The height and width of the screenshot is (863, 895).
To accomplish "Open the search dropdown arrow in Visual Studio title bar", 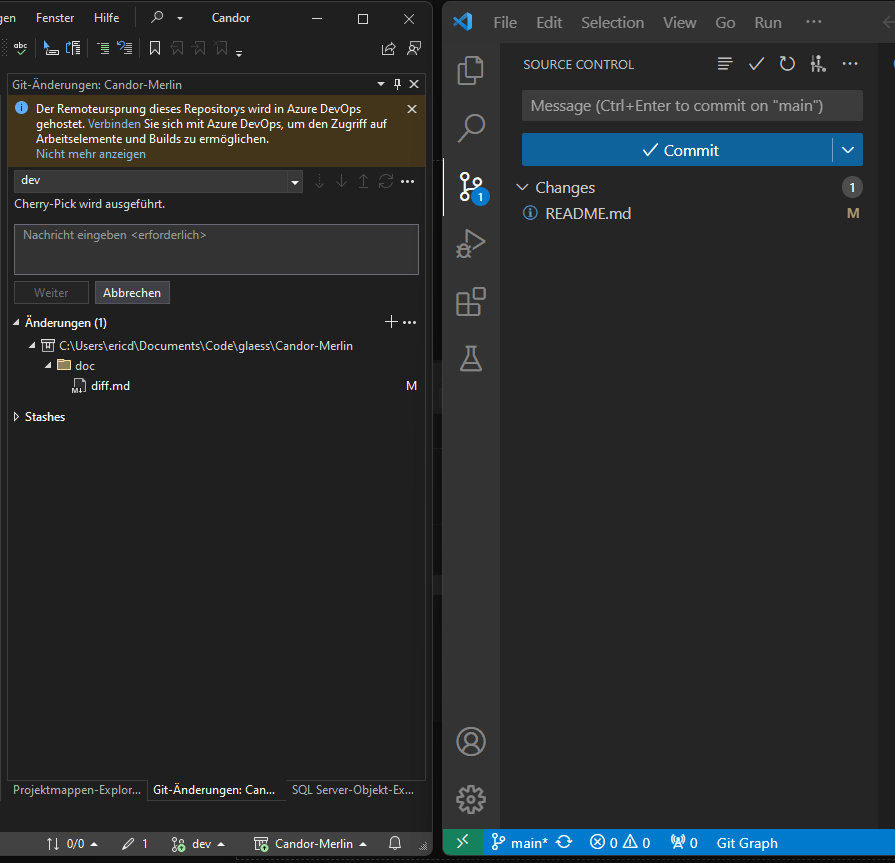I will click(180, 18).
